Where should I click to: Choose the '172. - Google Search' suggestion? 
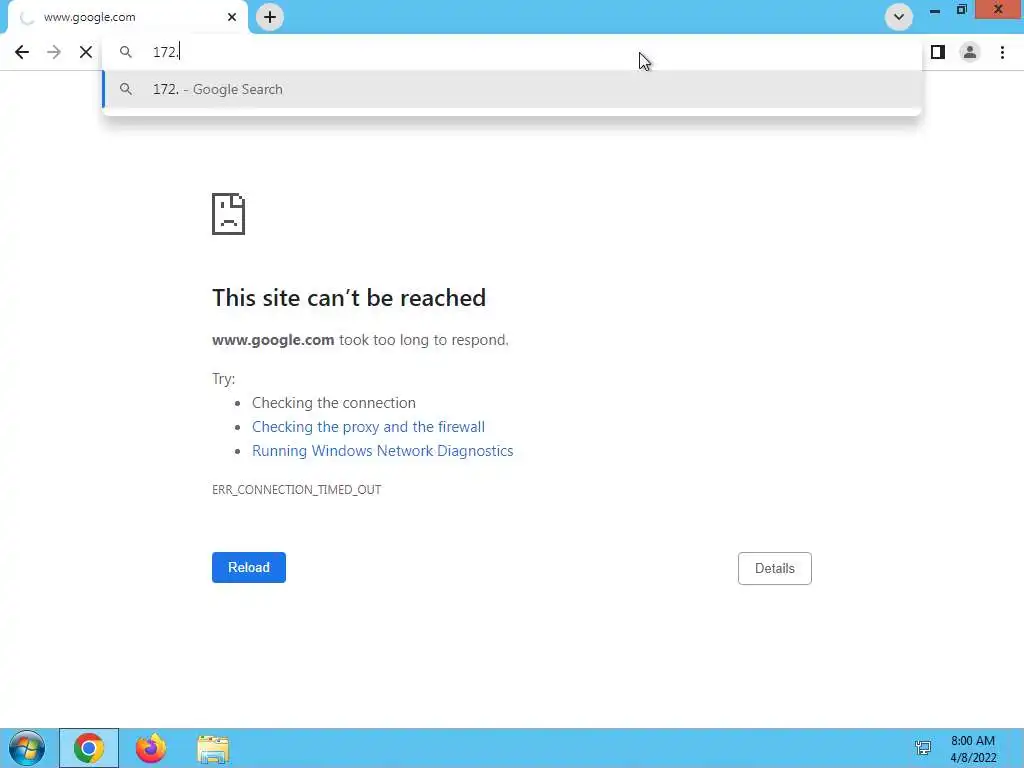pyautogui.click(x=512, y=89)
